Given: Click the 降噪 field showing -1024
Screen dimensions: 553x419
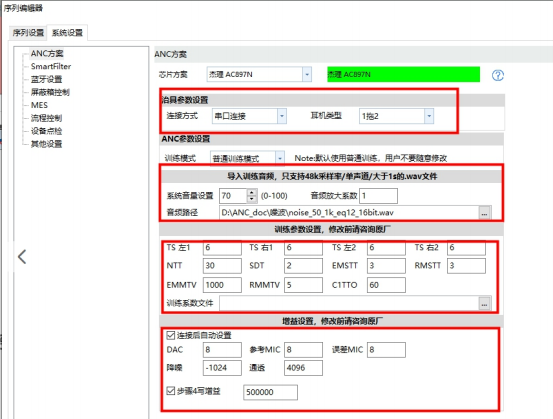Looking at the screenshot, I should pyautogui.click(x=222, y=368).
